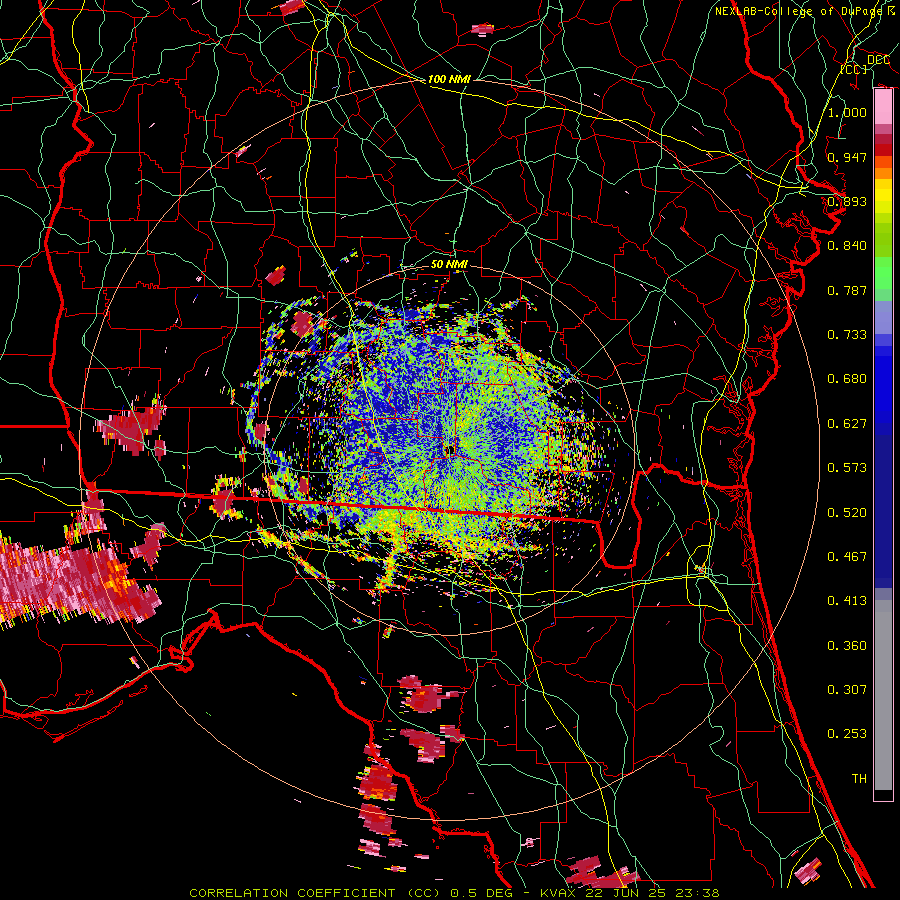The height and width of the screenshot is (900, 900).
Task: Click the 0.947 legend value
Action: point(847,157)
